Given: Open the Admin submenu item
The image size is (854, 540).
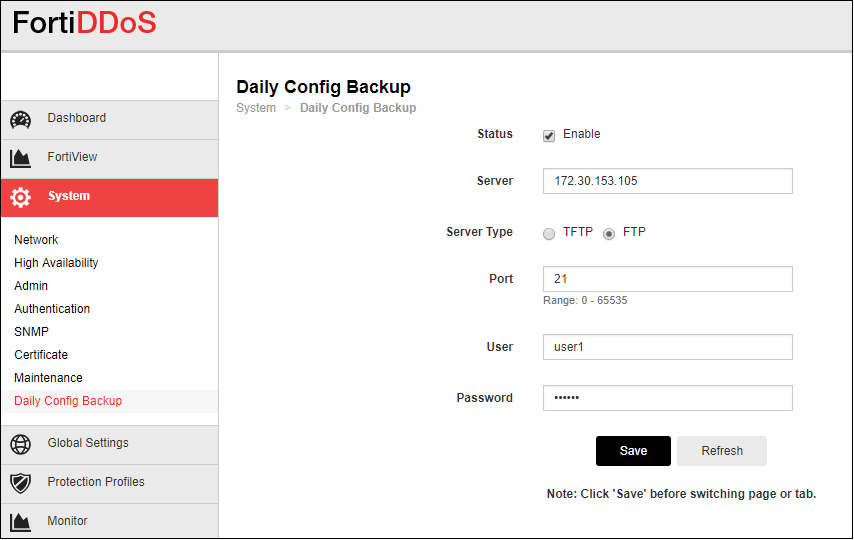Looking at the screenshot, I should pyautogui.click(x=31, y=286).
